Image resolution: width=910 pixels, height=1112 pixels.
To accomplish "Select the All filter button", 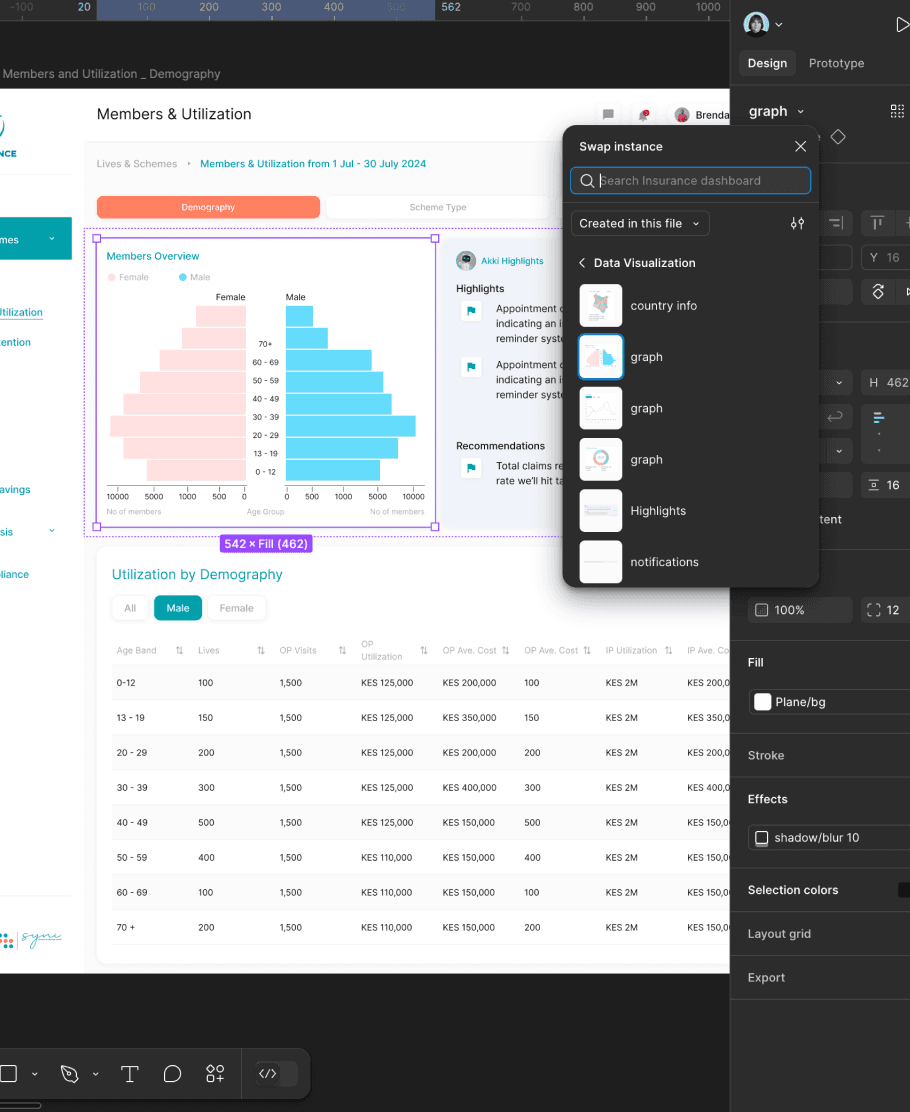I will pos(129,607).
